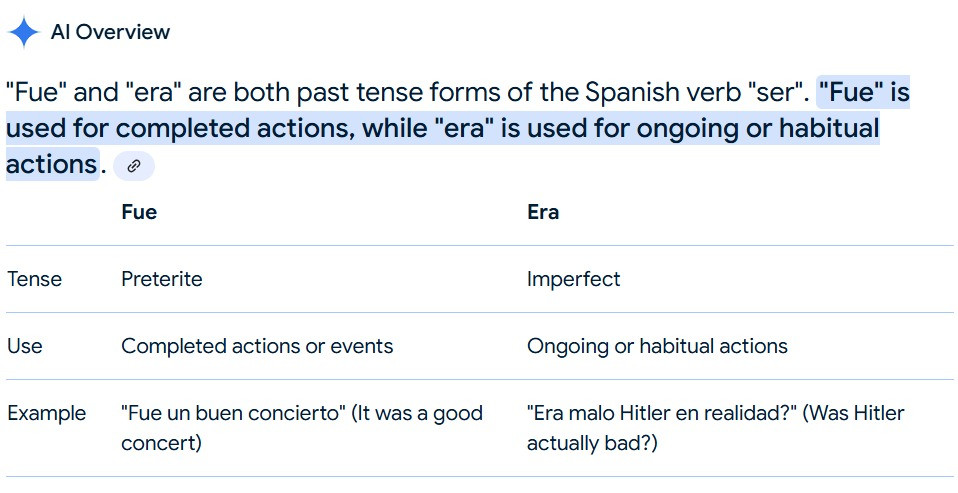Screen dimensions: 958x493
Task: Select the Example row label
Action: (x=47, y=414)
